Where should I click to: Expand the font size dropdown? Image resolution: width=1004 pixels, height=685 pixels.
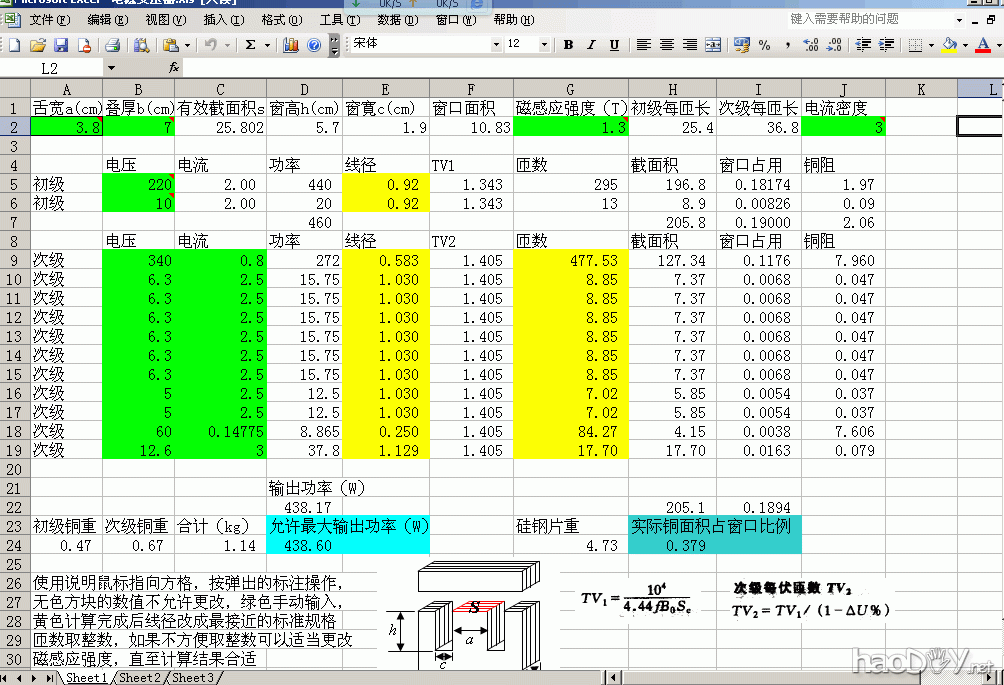coord(544,45)
